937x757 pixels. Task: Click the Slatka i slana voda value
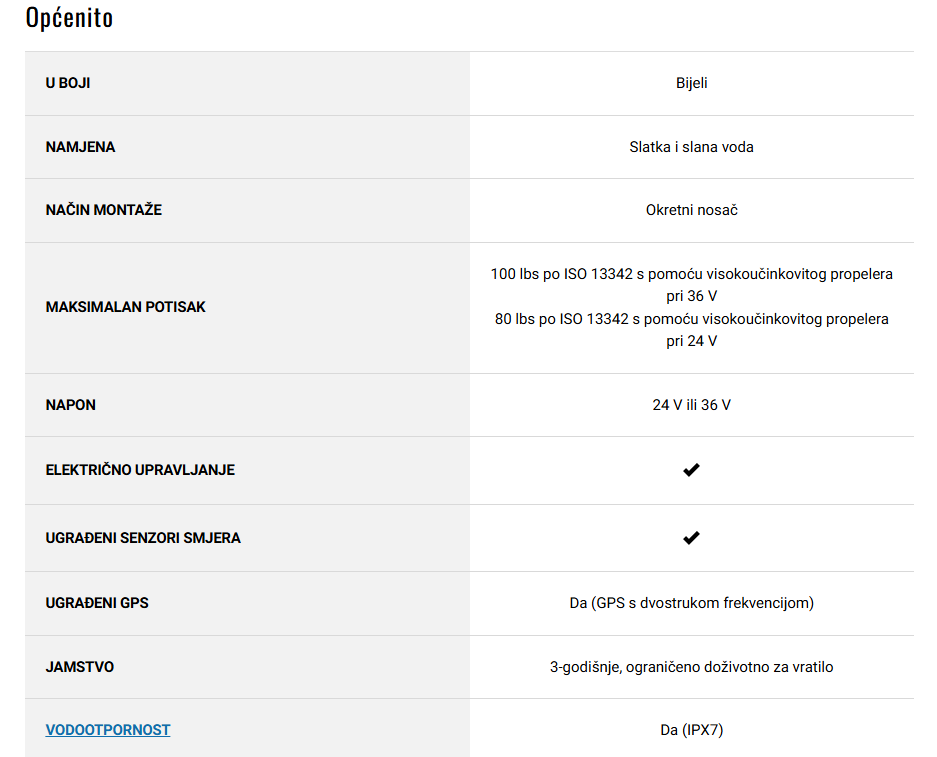[691, 147]
